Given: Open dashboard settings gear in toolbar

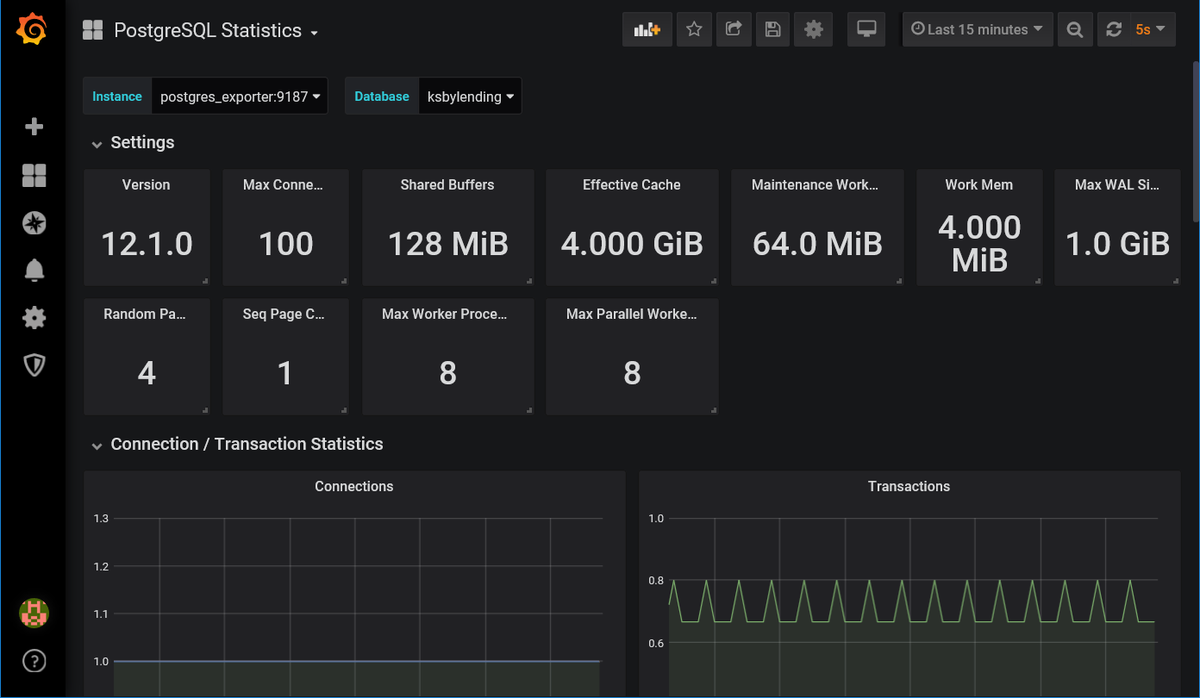Looking at the screenshot, I should tap(813, 30).
